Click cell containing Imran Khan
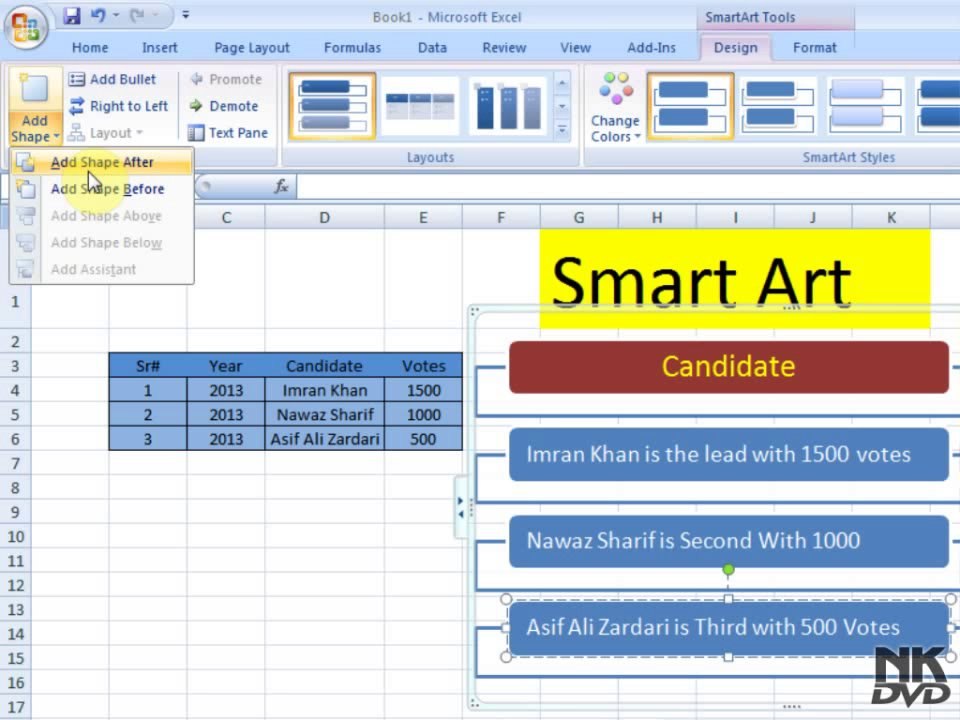960x720 pixels. [x=324, y=390]
